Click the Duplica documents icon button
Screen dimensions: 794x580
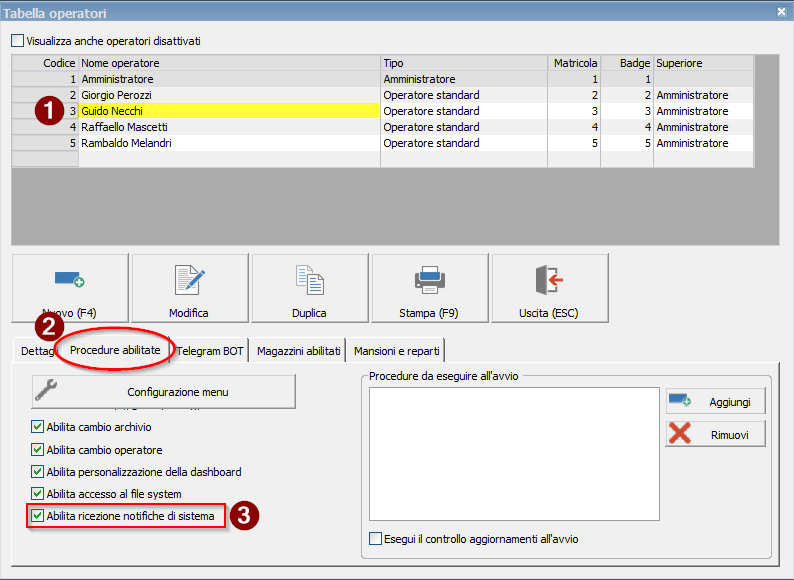(309, 281)
